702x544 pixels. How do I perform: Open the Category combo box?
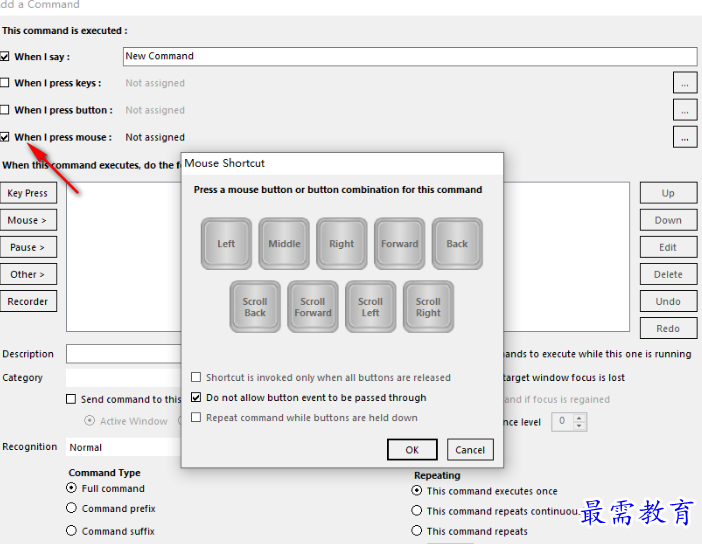point(124,377)
